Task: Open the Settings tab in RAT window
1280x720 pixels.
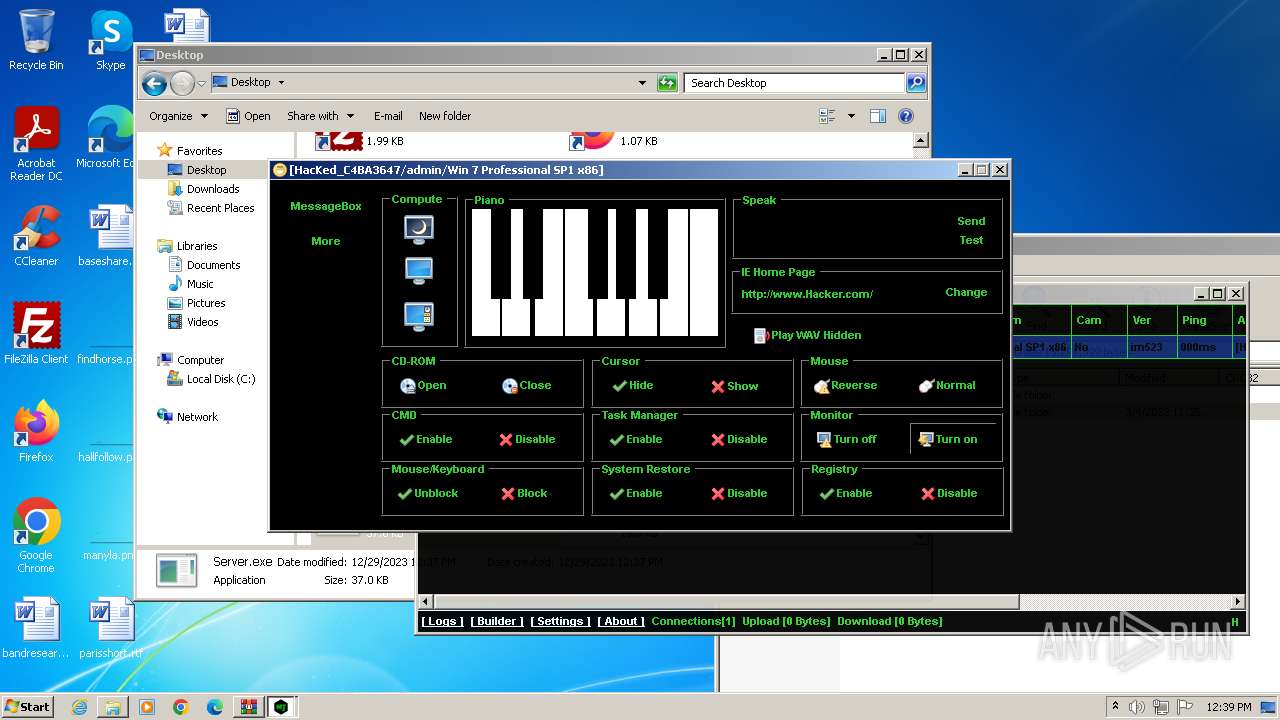Action: (560, 621)
